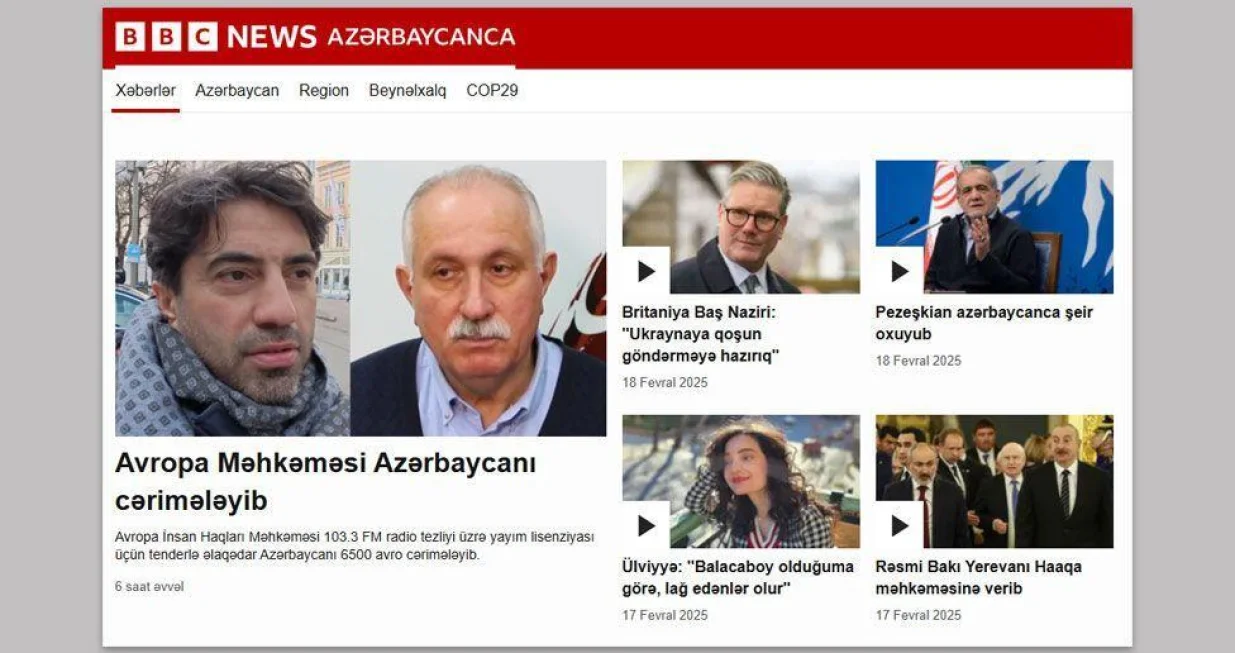Open the COP29 section
The width and height of the screenshot is (1235, 653).
(492, 90)
